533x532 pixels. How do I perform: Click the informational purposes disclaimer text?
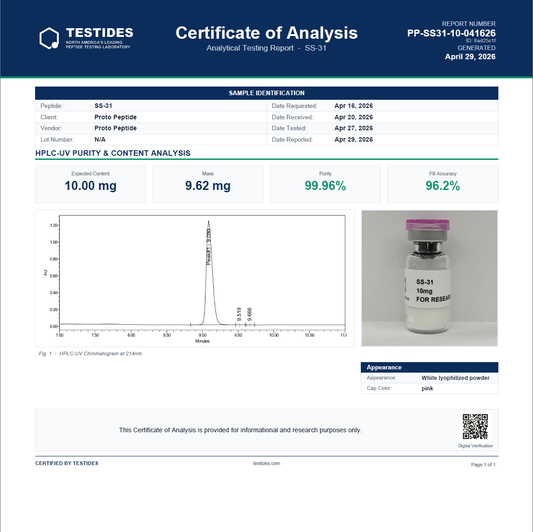(x=240, y=430)
